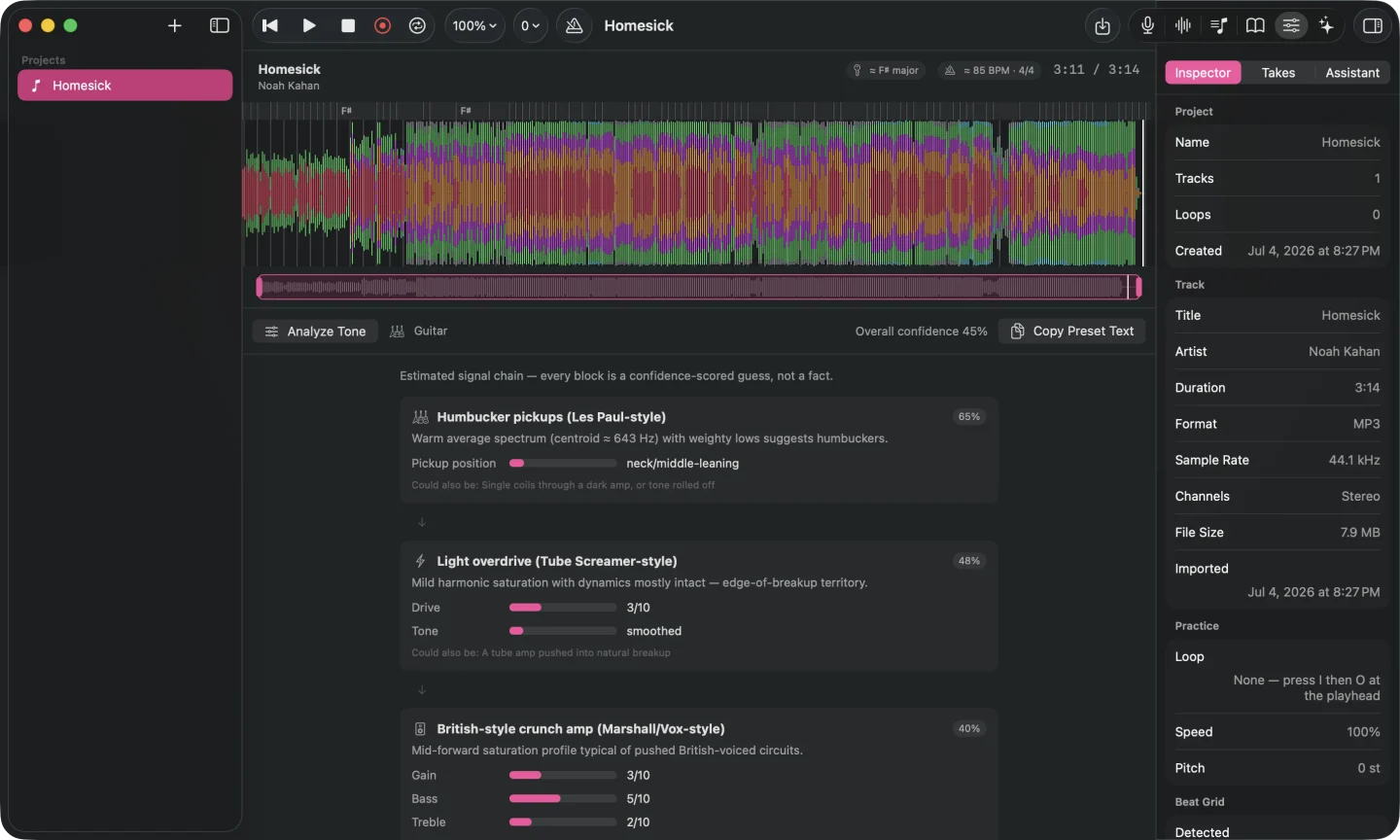
Task: Click the Pickup position slider bar
Action: tap(563, 464)
